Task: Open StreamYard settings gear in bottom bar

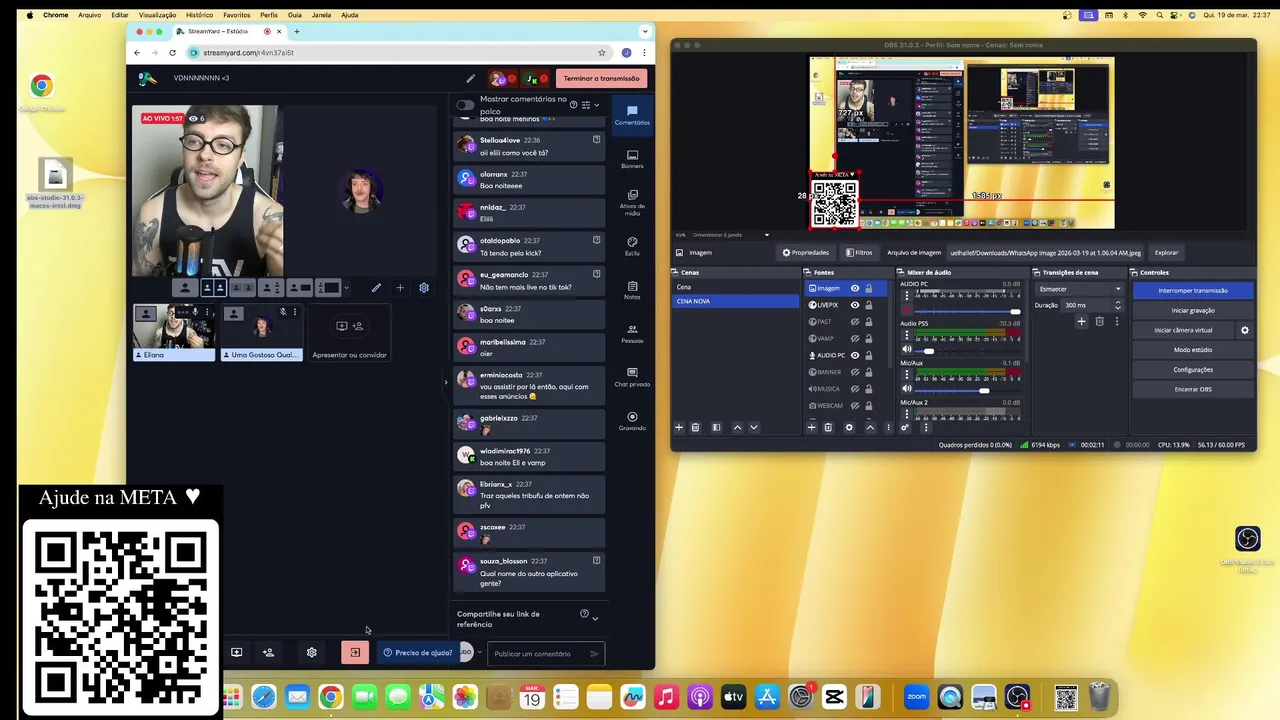Action: point(312,653)
